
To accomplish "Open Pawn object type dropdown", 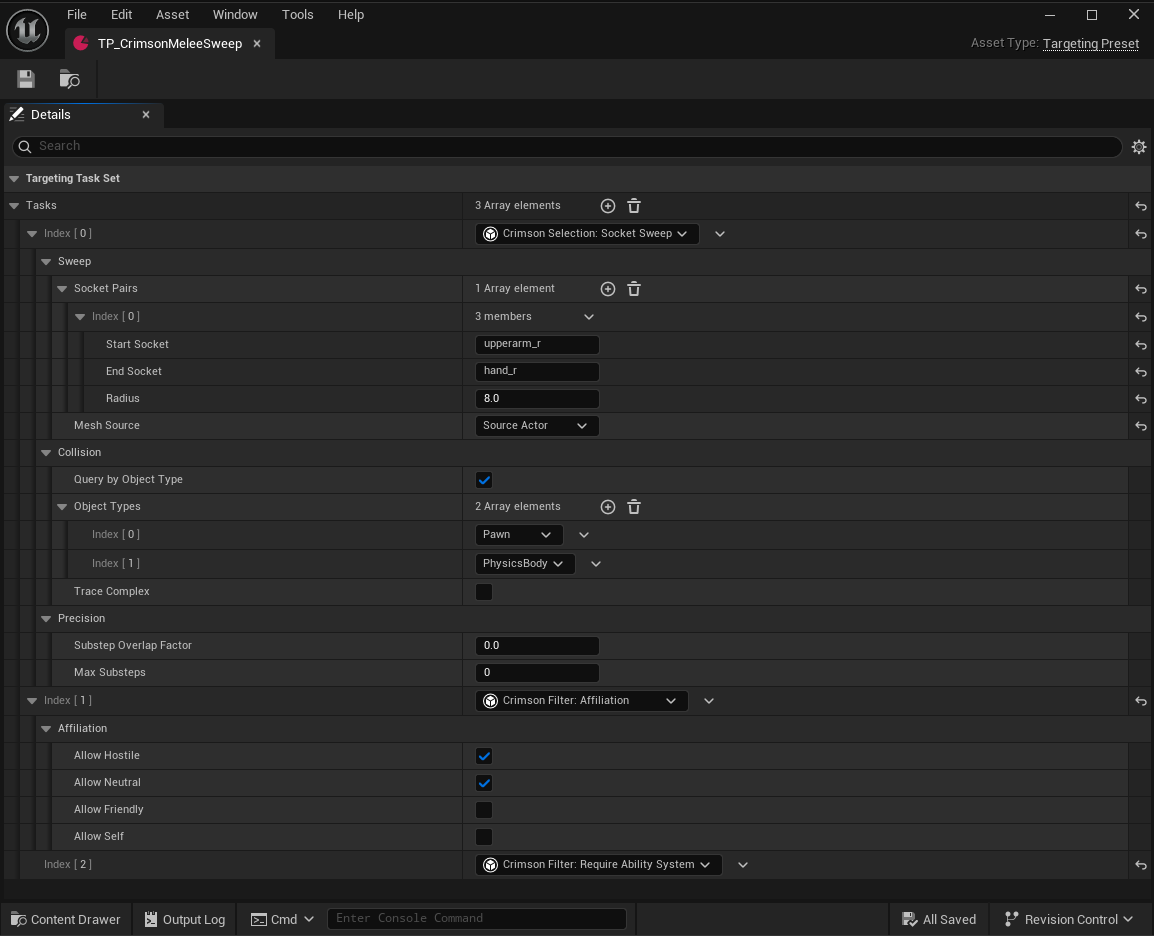I will click(519, 535).
